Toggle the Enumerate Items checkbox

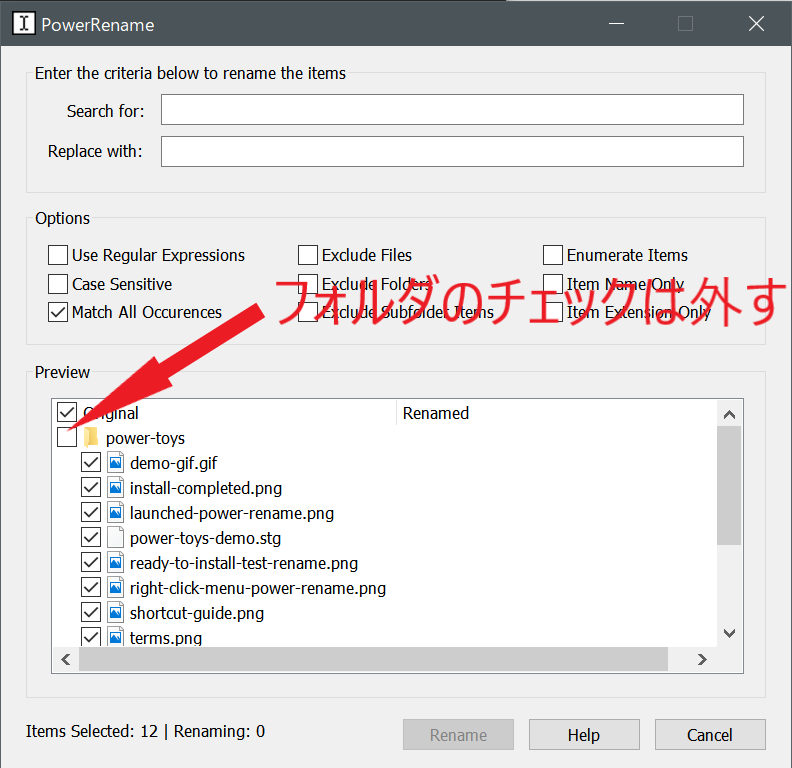[x=553, y=255]
